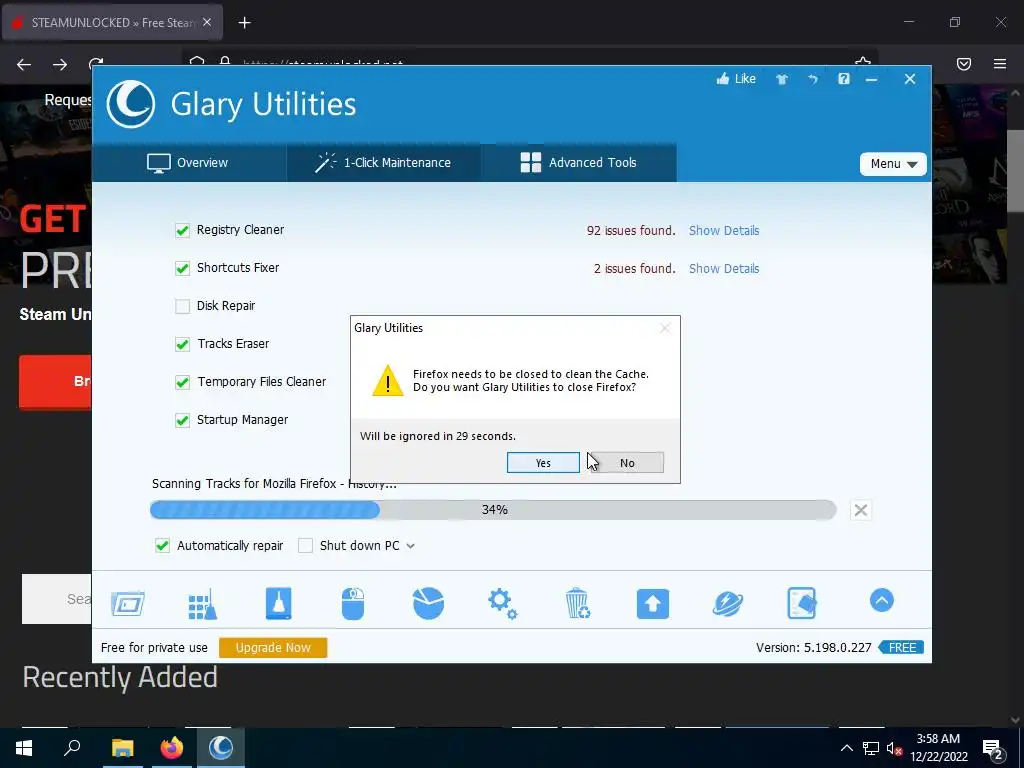Uncheck Tracks Eraser checkbox

click(x=182, y=344)
